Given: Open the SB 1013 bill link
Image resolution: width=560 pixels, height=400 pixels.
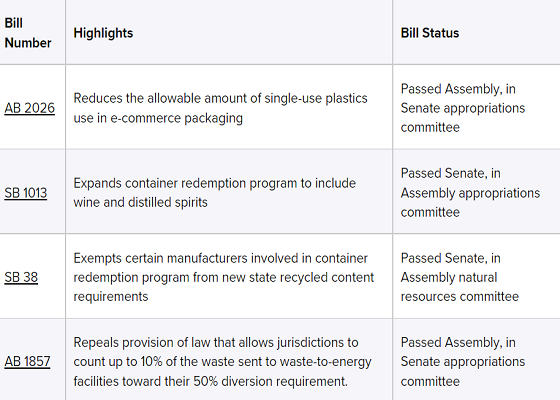Looking at the screenshot, I should 26,193.
